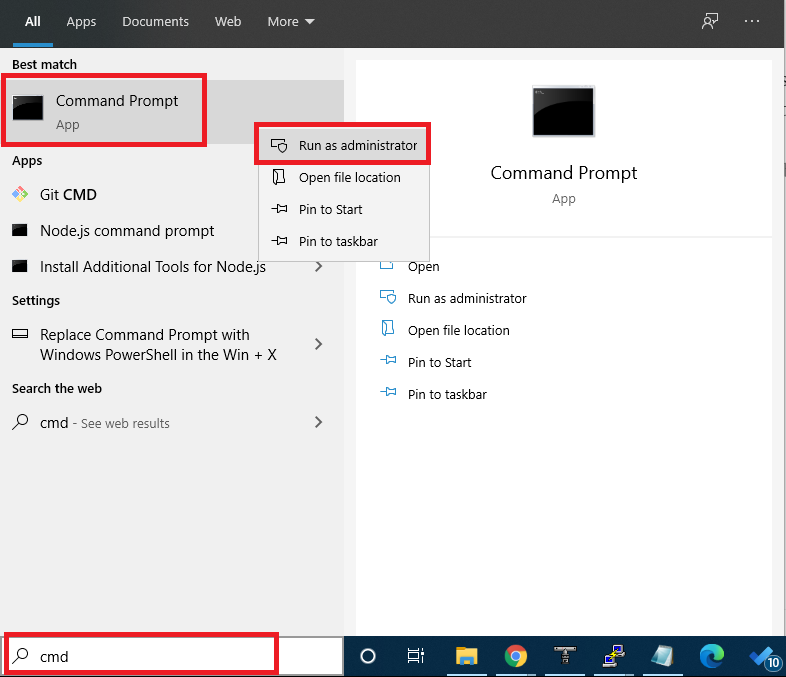Click the Node.js command prompt icon
The height and width of the screenshot is (677, 786).
20,231
